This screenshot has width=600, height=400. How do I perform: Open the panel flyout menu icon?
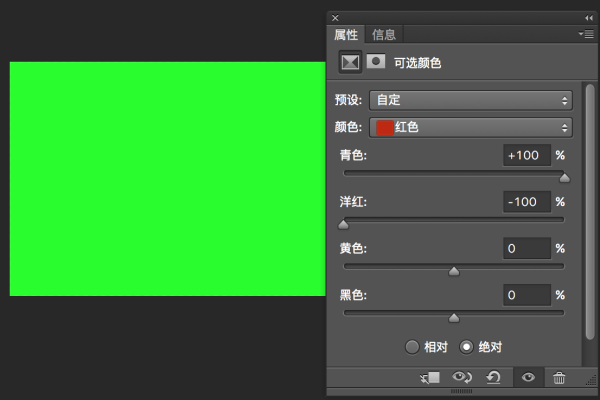586,34
